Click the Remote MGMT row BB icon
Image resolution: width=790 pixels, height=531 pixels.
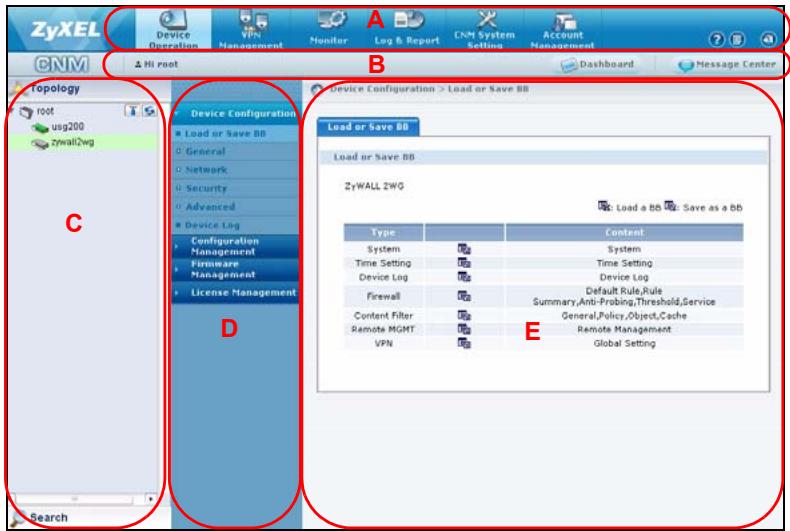coord(464,329)
